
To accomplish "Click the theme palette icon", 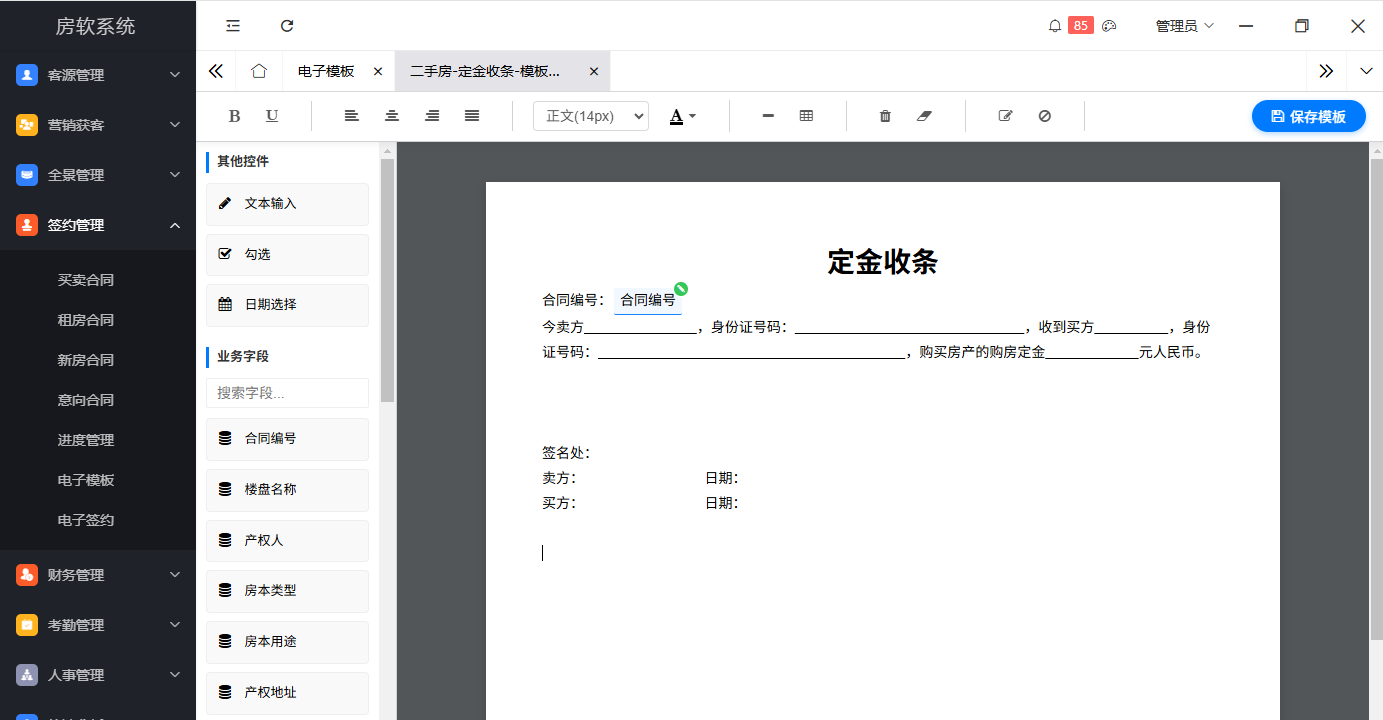I will pos(1109,26).
